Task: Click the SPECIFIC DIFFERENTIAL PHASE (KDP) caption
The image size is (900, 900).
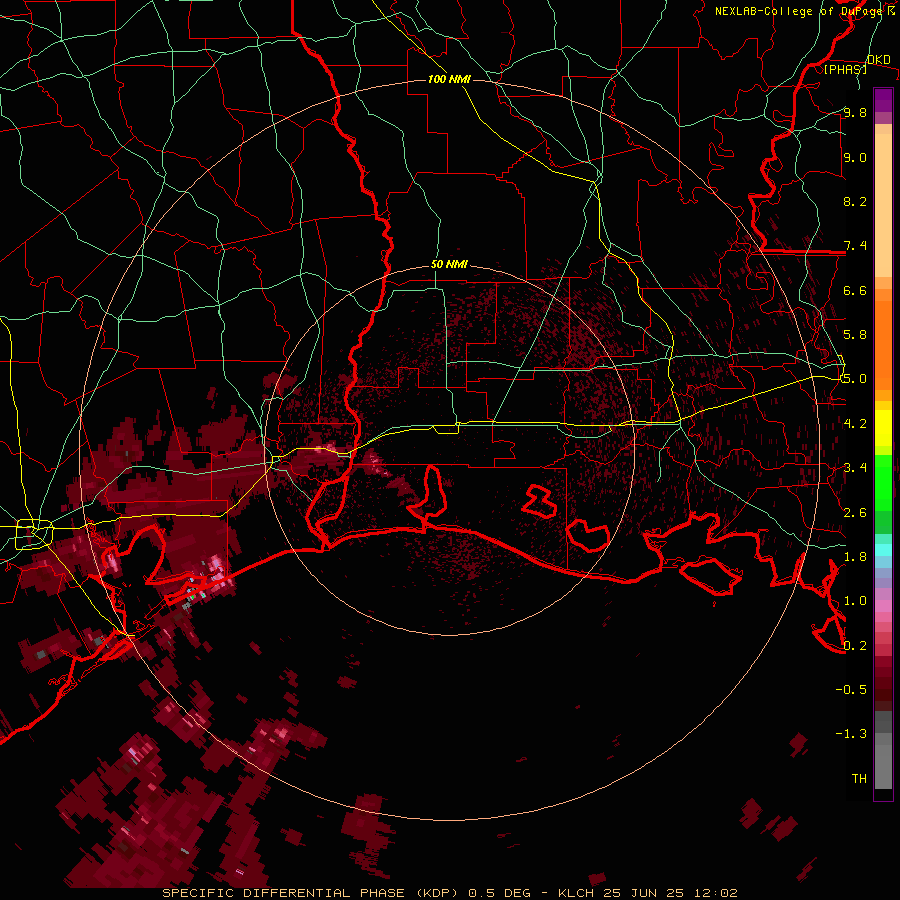Action: pos(311,893)
